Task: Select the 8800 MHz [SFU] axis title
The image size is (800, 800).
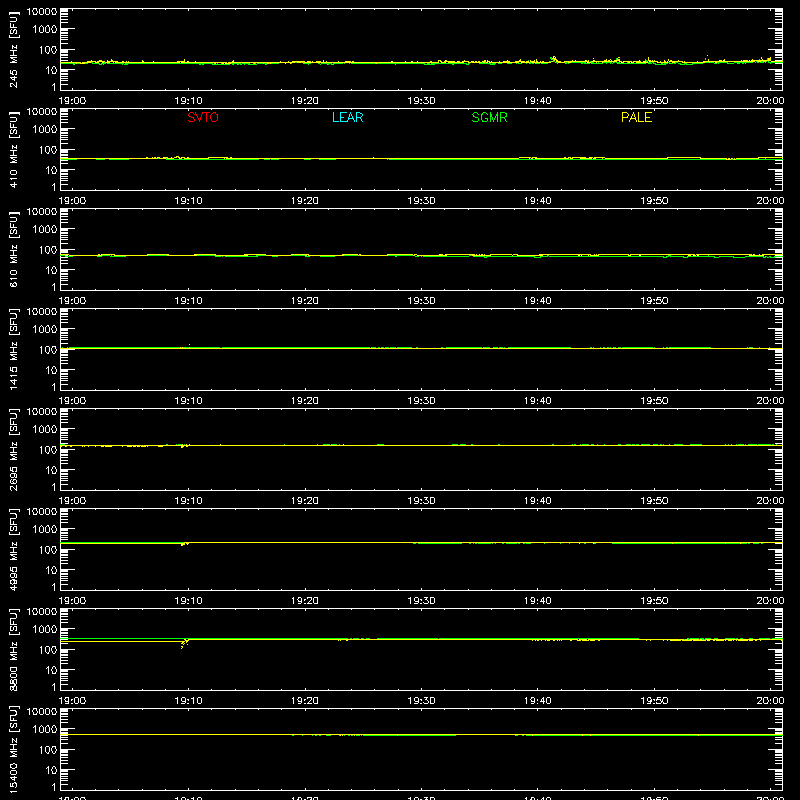Action: [x=14, y=649]
